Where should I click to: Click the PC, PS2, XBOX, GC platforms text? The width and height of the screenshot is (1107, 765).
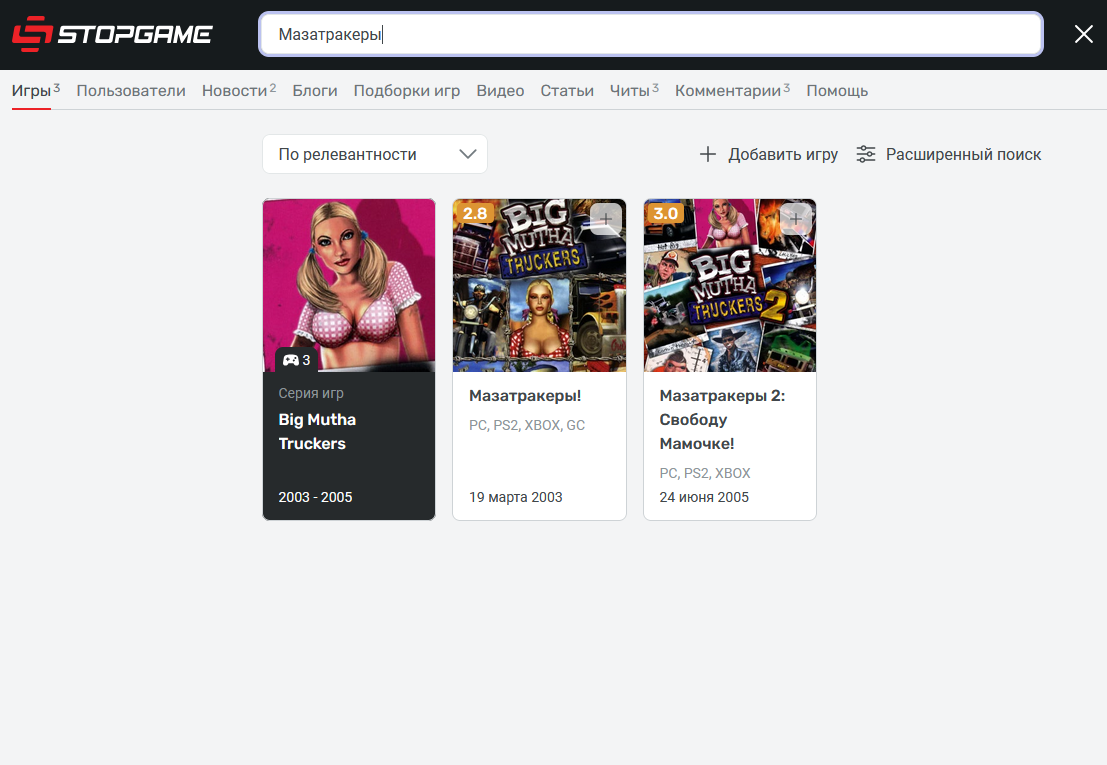coord(527,426)
